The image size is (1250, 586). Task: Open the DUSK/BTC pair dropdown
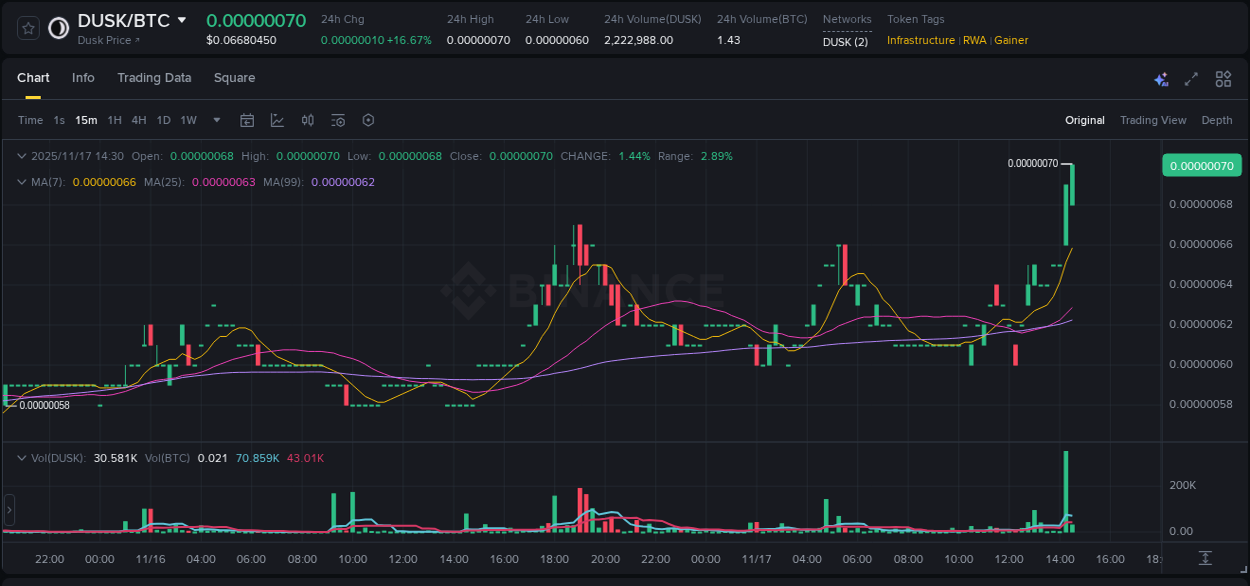pyautogui.click(x=182, y=19)
